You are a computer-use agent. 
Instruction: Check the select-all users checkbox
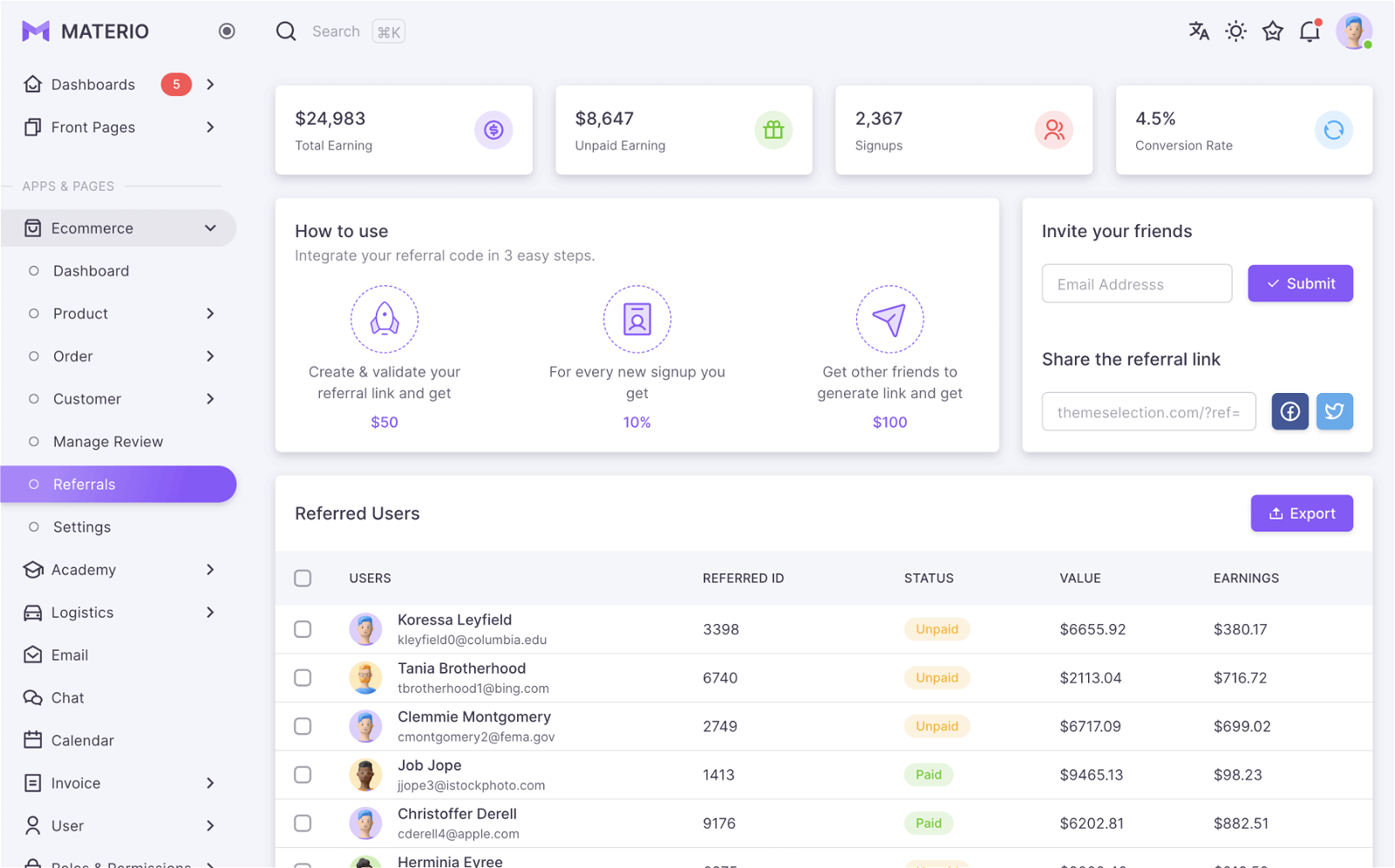pyautogui.click(x=303, y=578)
